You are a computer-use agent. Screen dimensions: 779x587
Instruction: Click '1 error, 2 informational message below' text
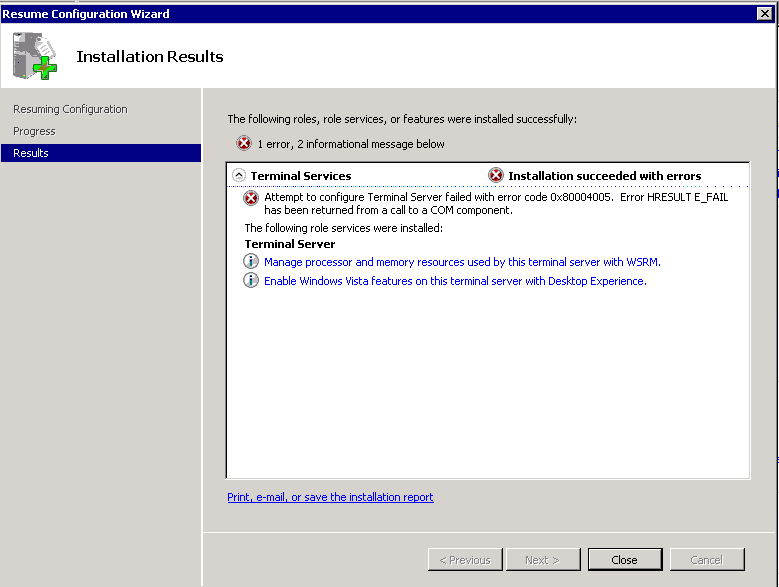[351, 144]
